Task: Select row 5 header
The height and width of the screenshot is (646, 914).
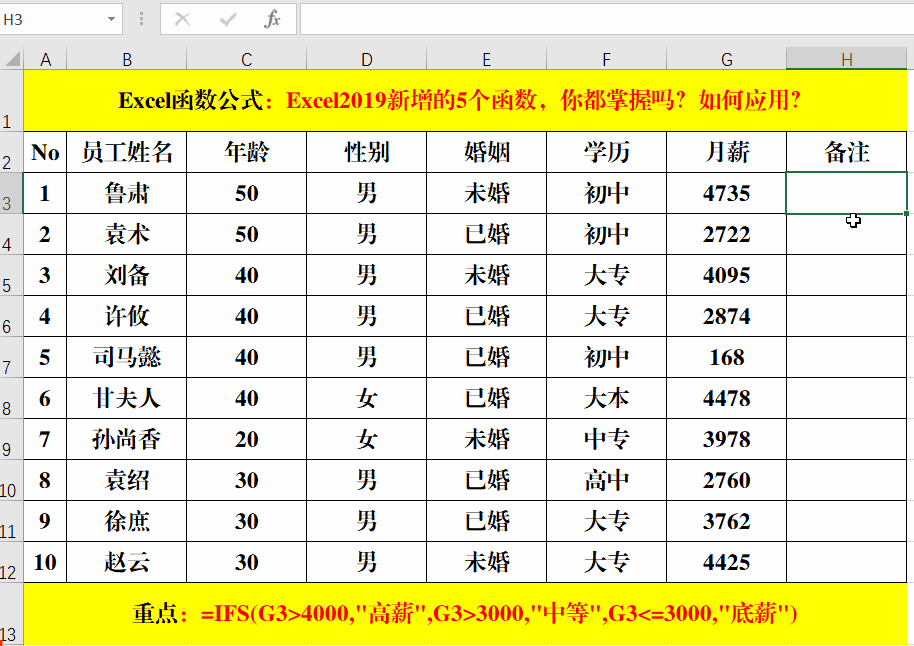Action: pyautogui.click(x=11, y=275)
